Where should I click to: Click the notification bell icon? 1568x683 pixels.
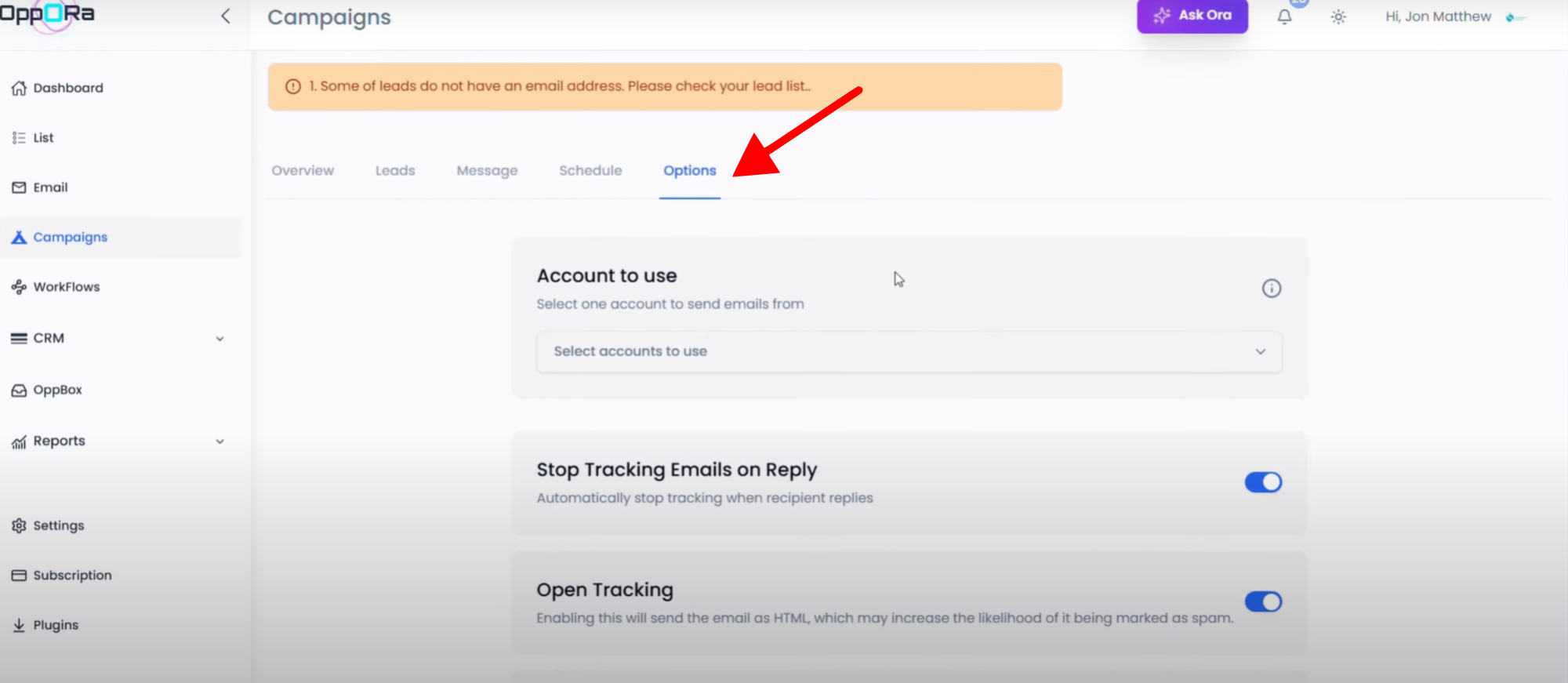(1284, 16)
